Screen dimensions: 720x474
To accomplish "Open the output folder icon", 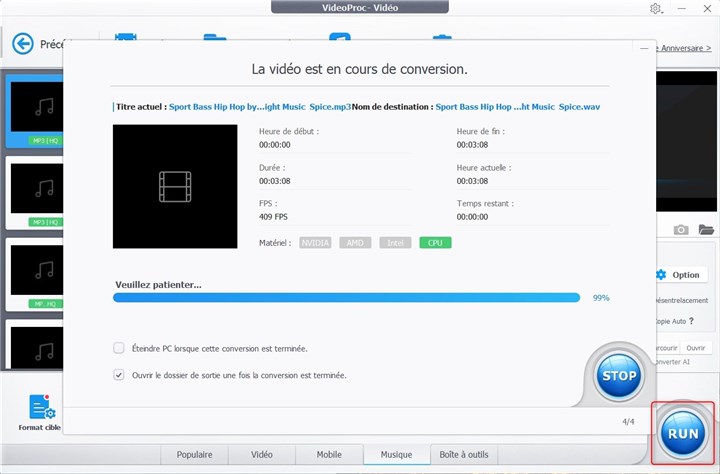I will click(x=706, y=229).
